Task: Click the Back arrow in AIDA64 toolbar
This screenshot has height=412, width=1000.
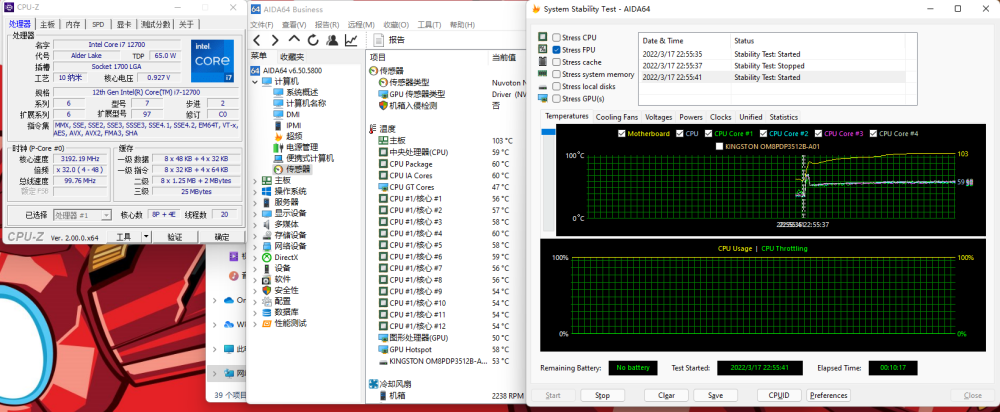Action: tap(256, 40)
